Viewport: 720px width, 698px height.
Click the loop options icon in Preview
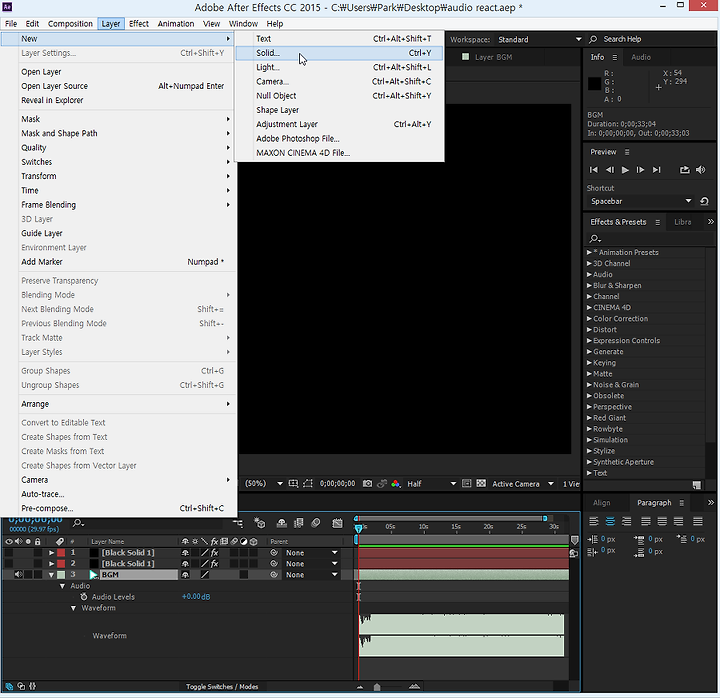point(685,170)
